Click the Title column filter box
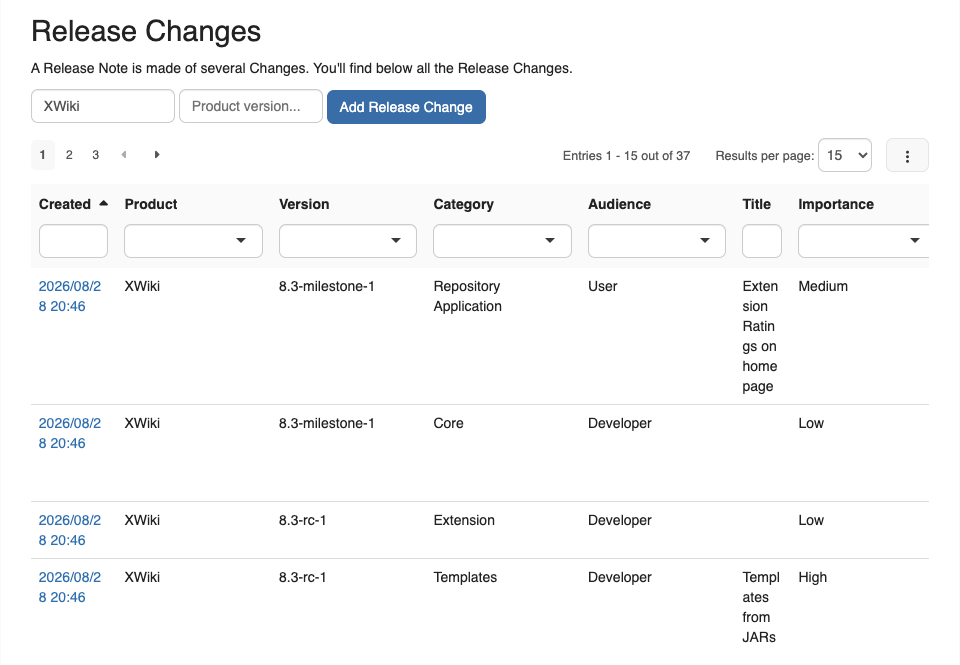The height and width of the screenshot is (665, 960). pyautogui.click(x=762, y=241)
